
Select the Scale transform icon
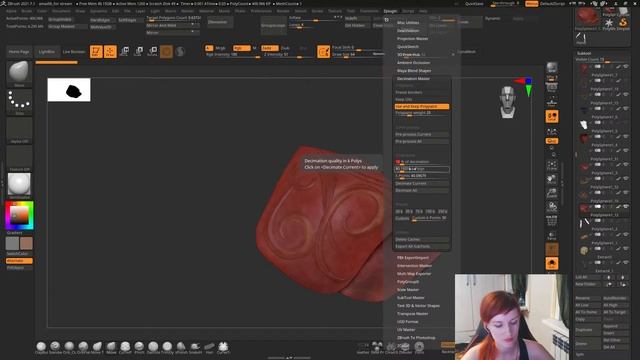point(138,51)
